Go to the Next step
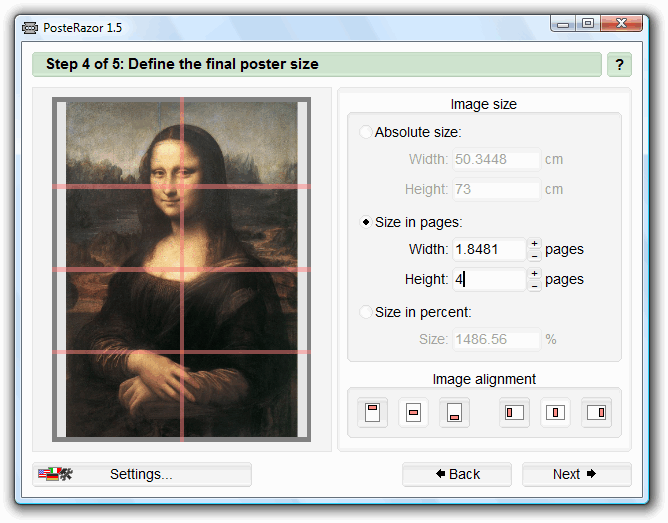 point(575,474)
